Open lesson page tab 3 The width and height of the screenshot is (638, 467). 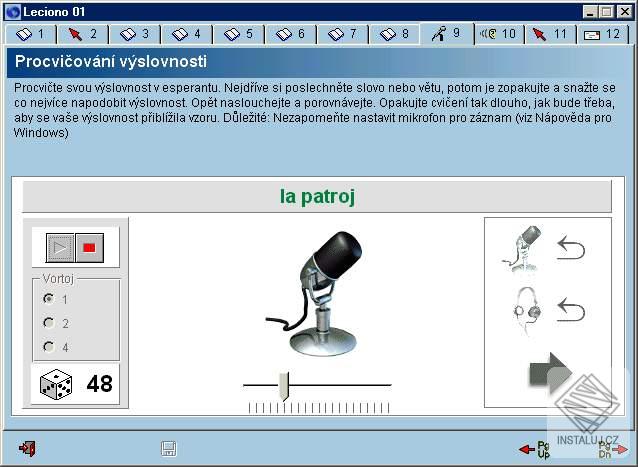[135, 34]
